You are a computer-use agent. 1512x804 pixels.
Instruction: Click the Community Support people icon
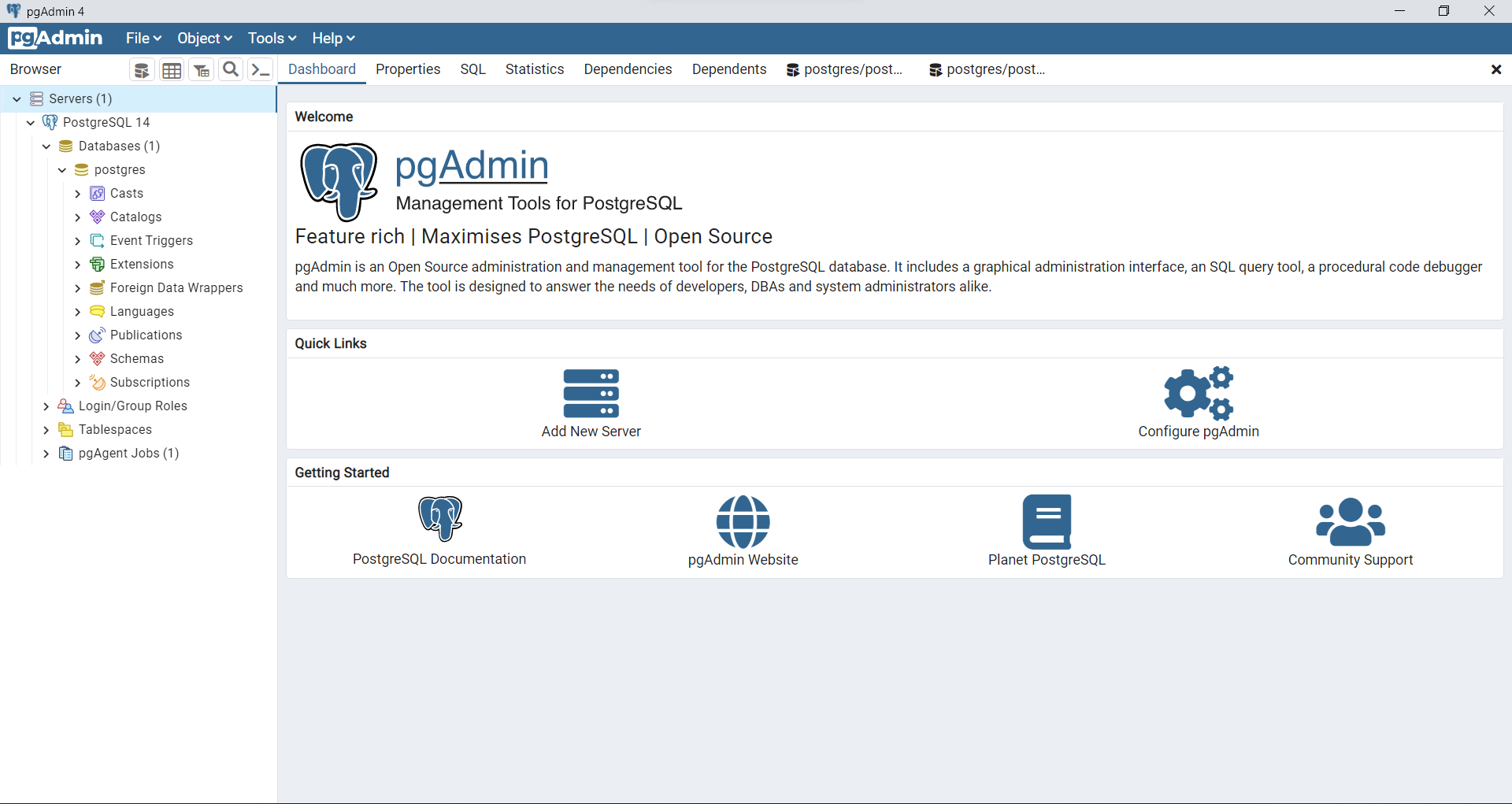(x=1351, y=521)
